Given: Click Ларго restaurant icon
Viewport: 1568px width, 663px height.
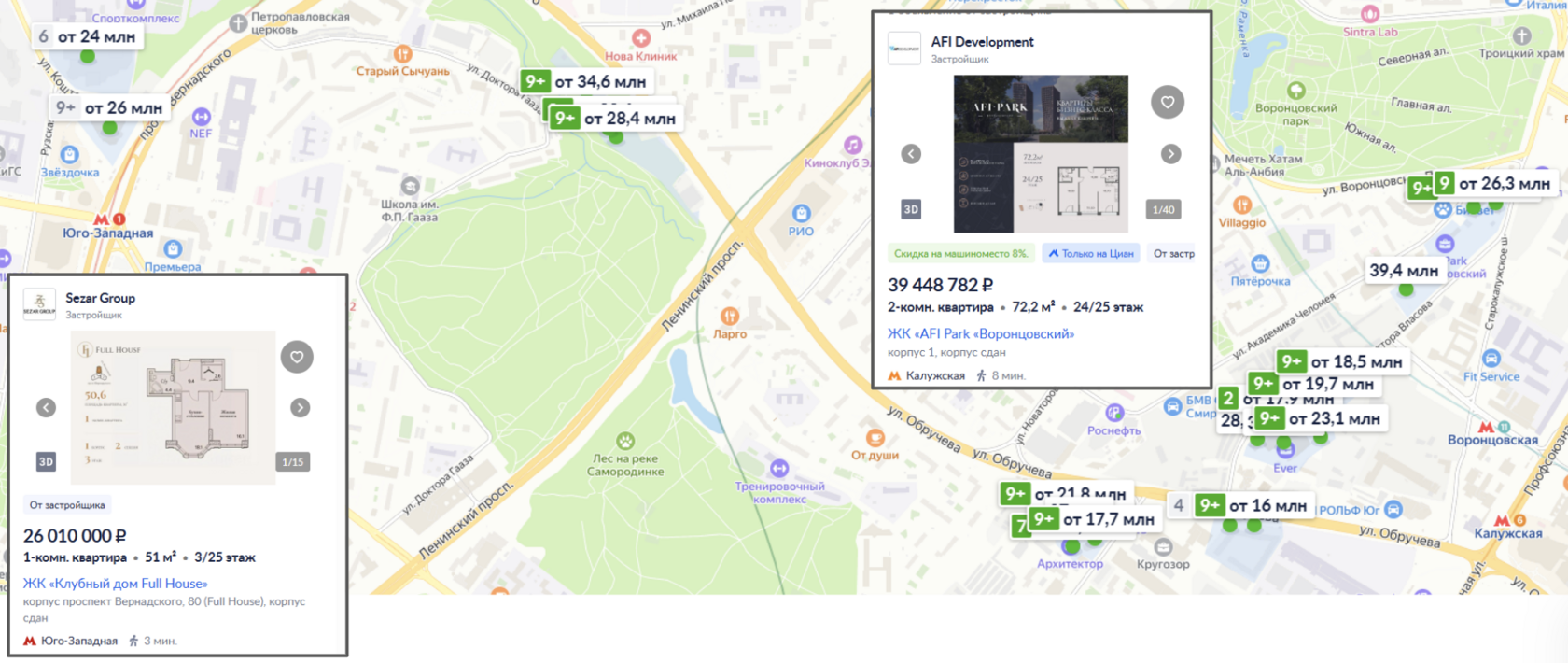Looking at the screenshot, I should click(730, 317).
